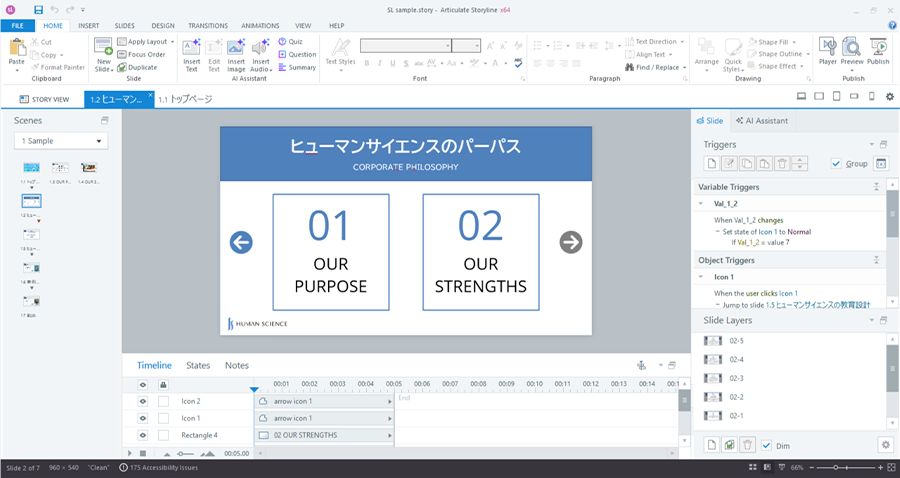This screenshot has width=900, height=478.
Task: Open the Scenes dropdown showing 1 Sample
Action: pyautogui.click(x=62, y=141)
